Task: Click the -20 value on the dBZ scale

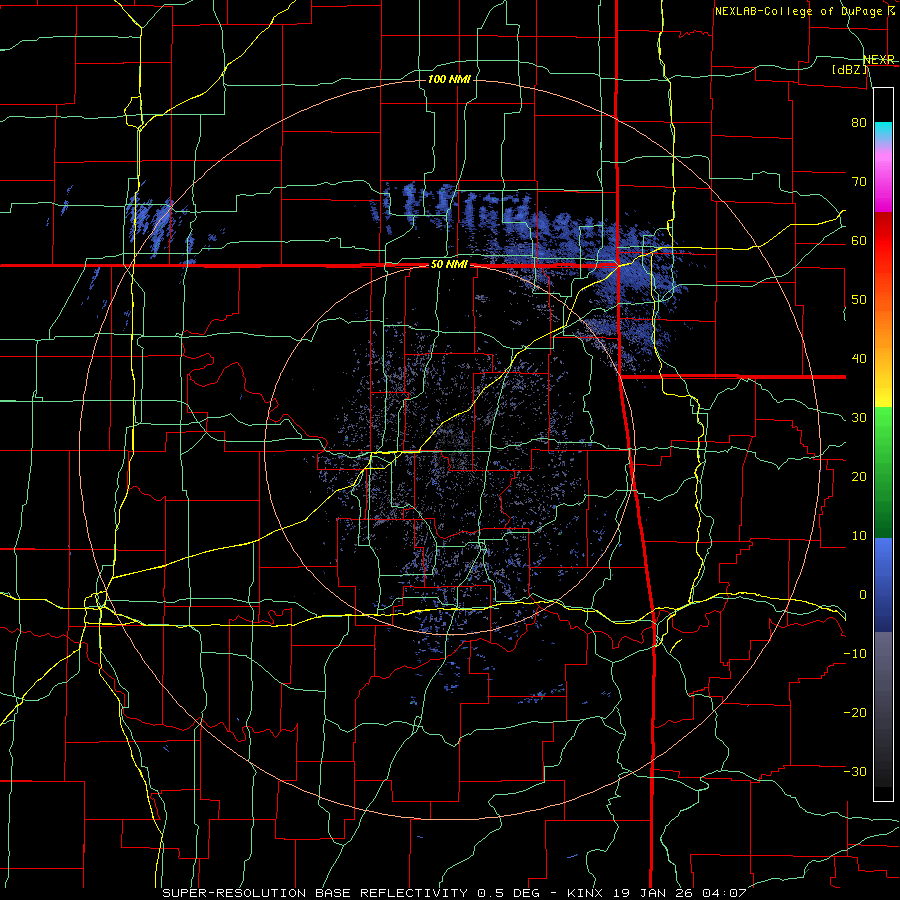Action: tap(855, 712)
